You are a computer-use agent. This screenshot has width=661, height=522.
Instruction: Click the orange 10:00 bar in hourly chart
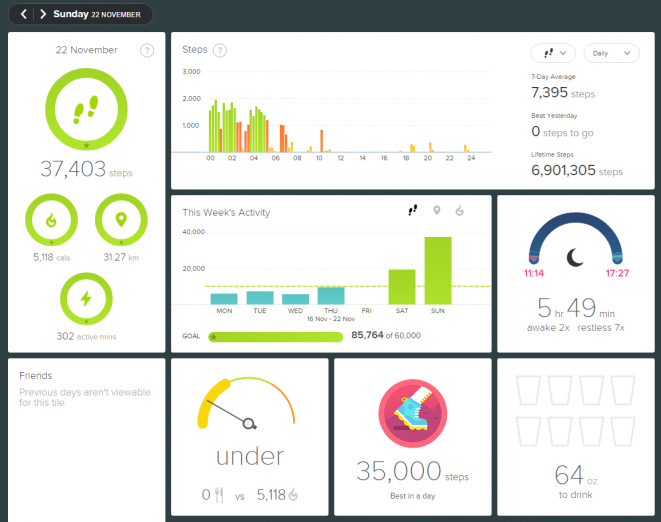321,141
